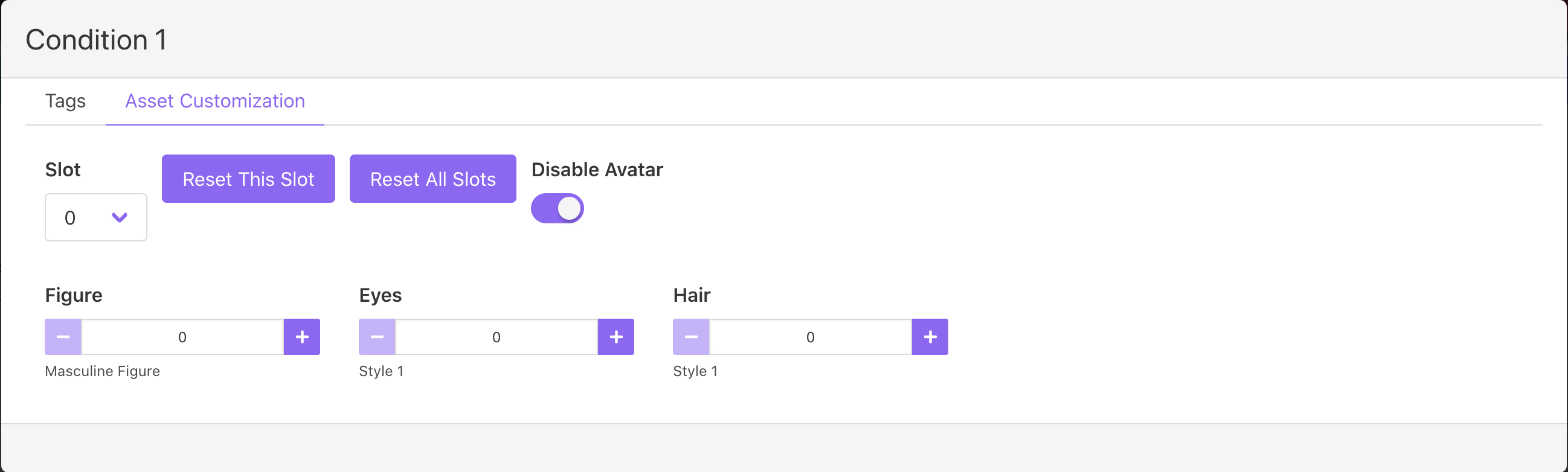Decrement the Hair style number

(691, 337)
